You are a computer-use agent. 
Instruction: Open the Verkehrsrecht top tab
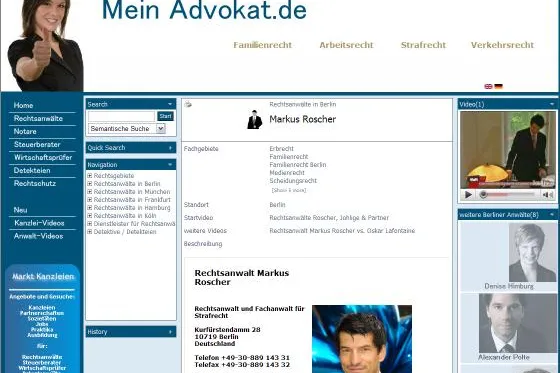click(502, 45)
